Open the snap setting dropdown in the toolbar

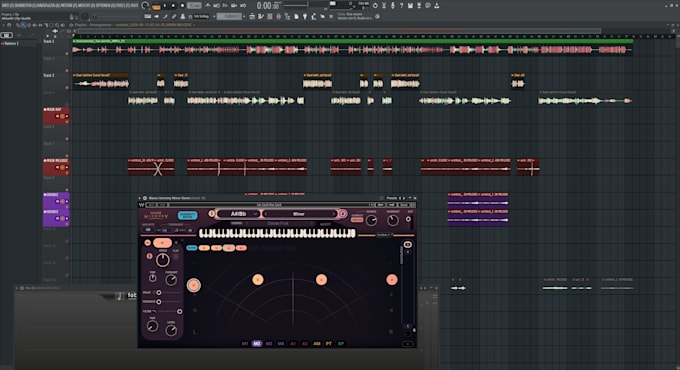pyautogui.click(x=201, y=16)
